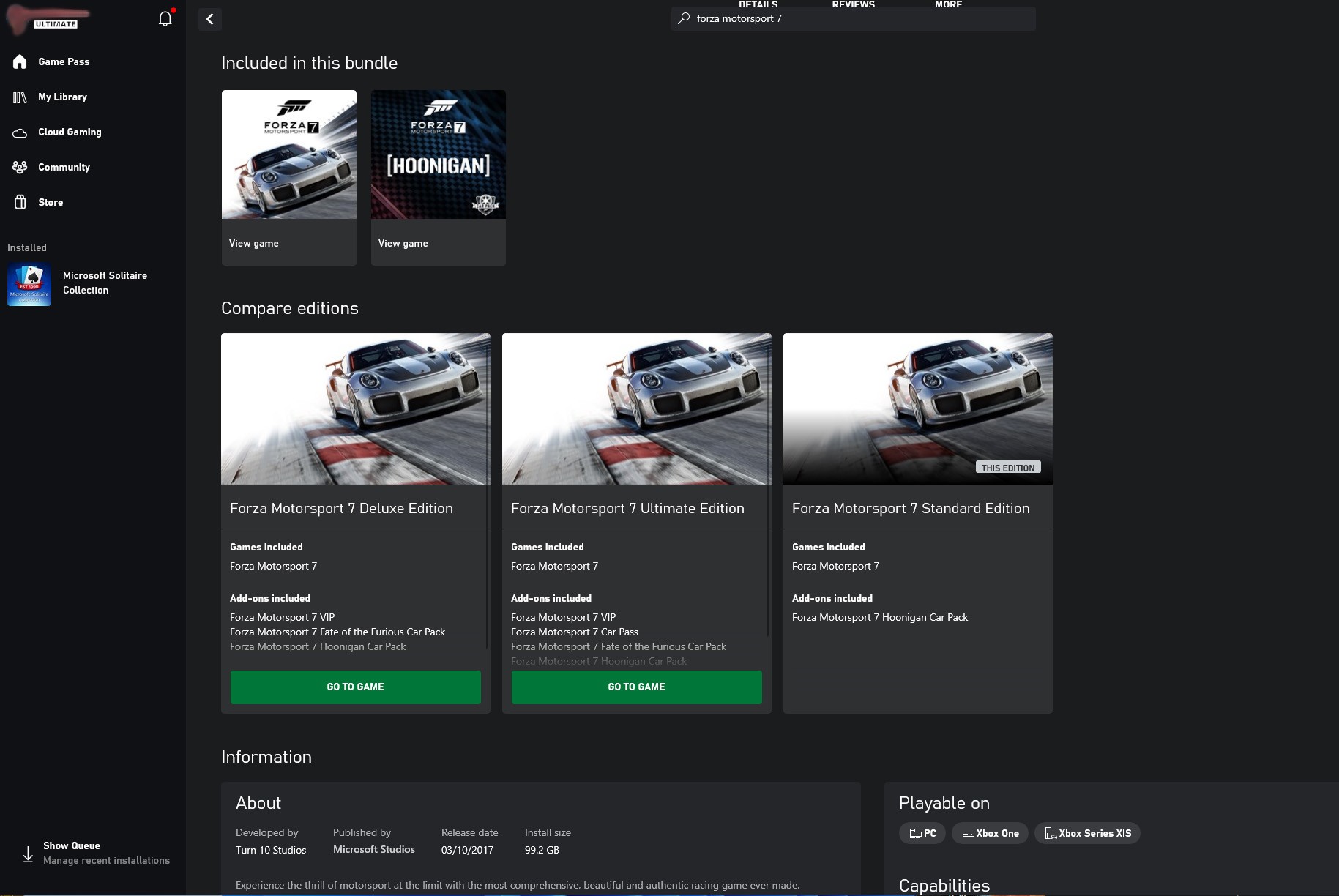Screen dimensions: 1339x896
Task: Click Manage recent installations text
Action: [x=106, y=860]
